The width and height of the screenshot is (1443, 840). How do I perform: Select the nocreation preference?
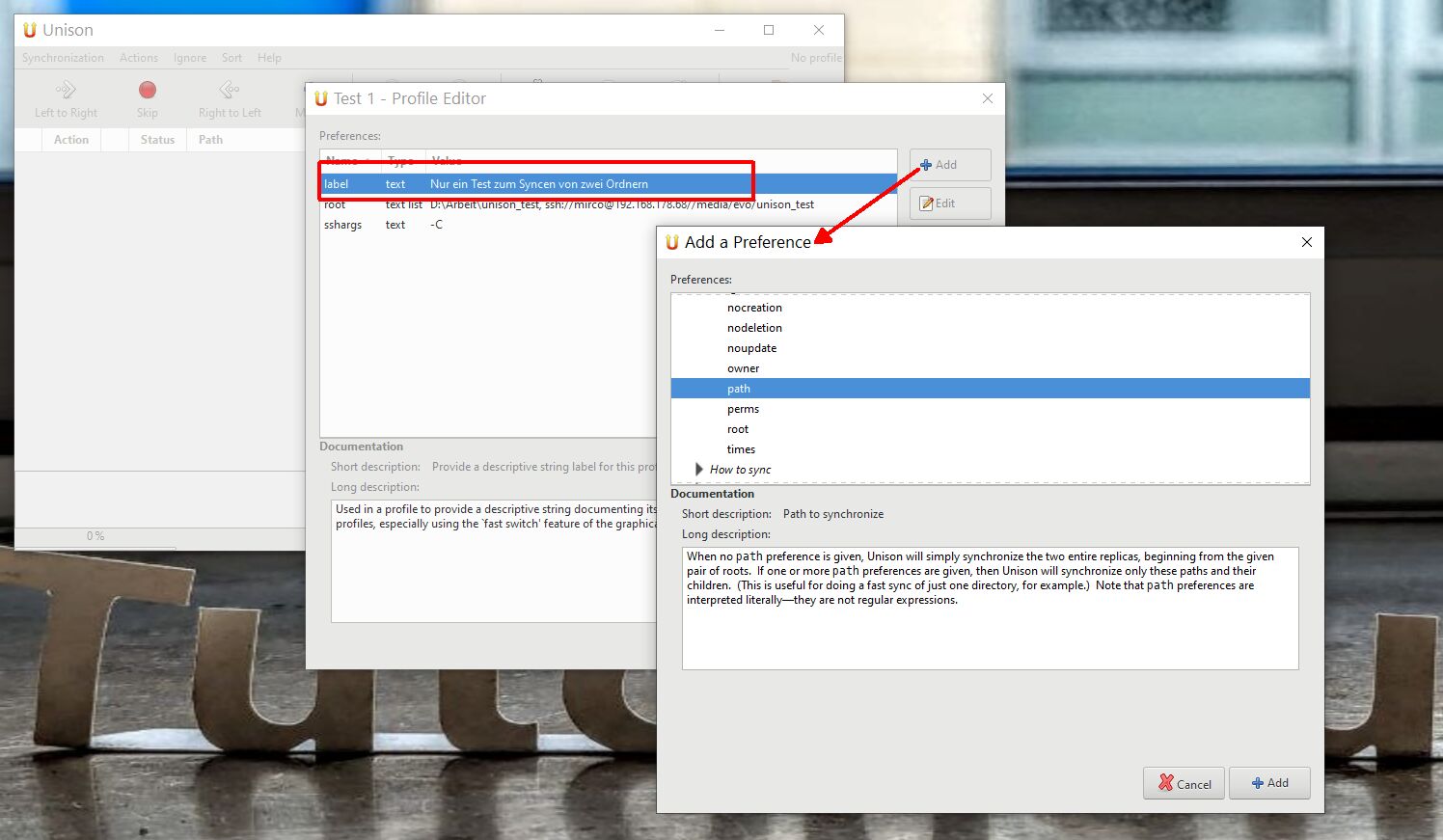coord(754,308)
